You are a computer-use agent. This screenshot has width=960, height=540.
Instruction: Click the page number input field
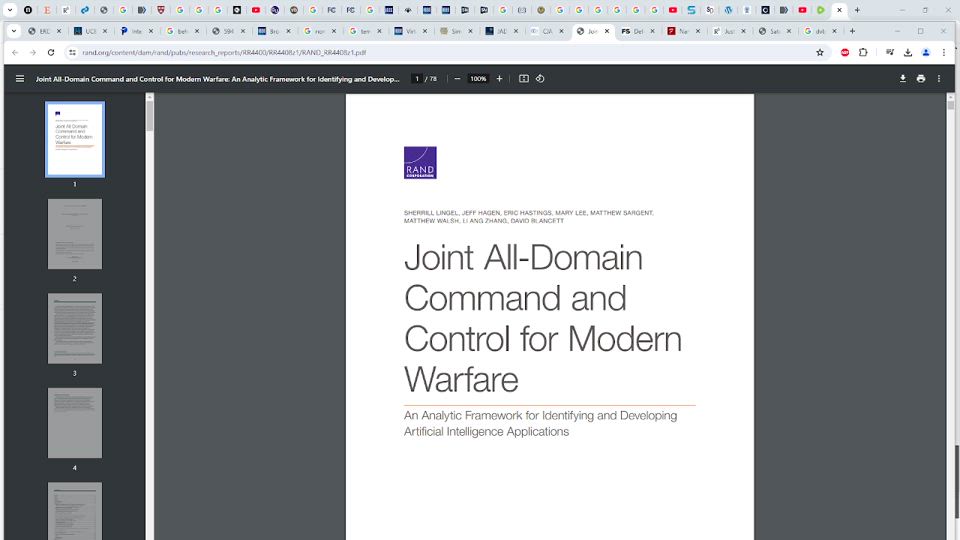(417, 79)
